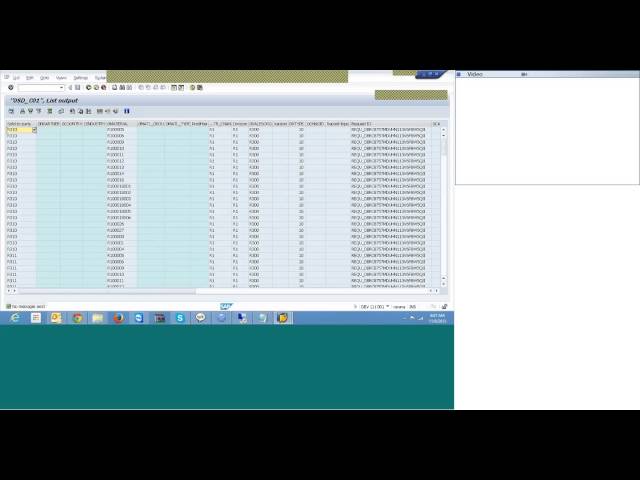Viewport: 640px width, 480px height.
Task: Open Internet Explorer from the taskbar
Action: pos(15,318)
